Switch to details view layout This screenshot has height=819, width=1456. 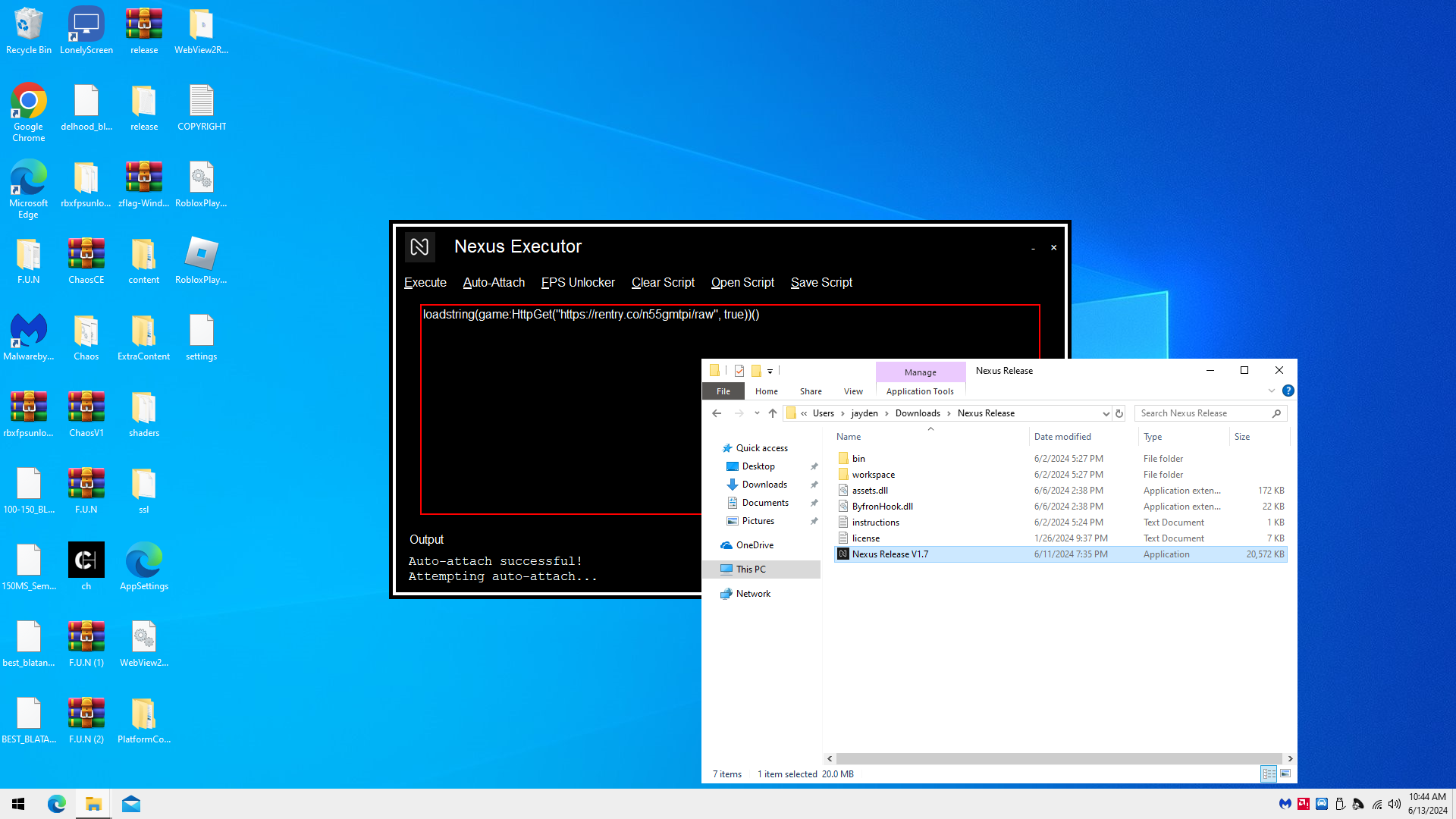(x=1269, y=773)
